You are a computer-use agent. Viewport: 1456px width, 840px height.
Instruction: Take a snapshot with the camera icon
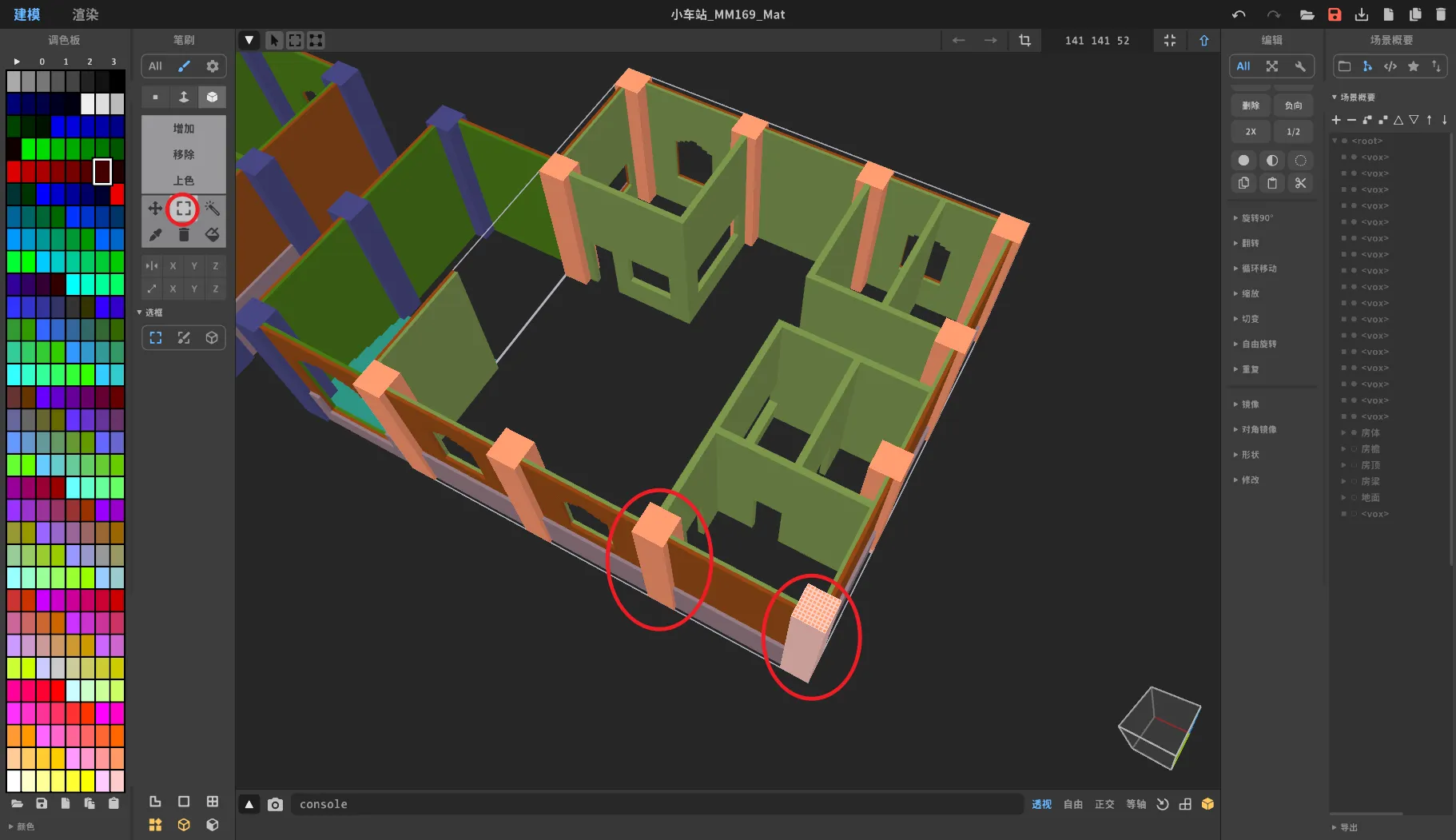click(275, 804)
